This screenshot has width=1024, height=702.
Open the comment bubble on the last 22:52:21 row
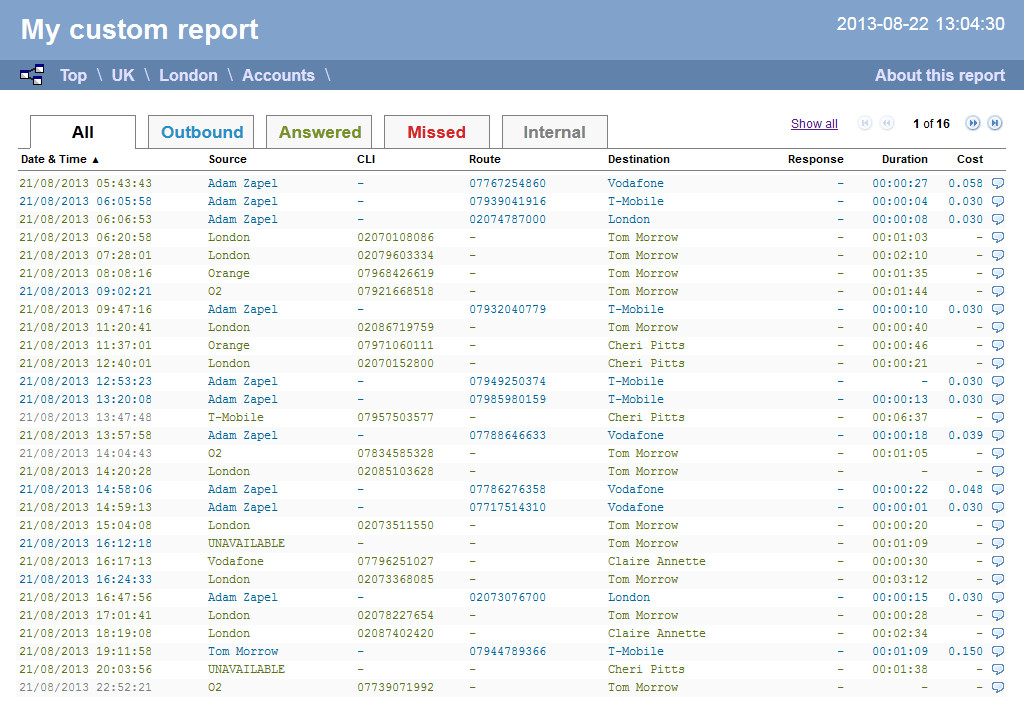point(997,687)
